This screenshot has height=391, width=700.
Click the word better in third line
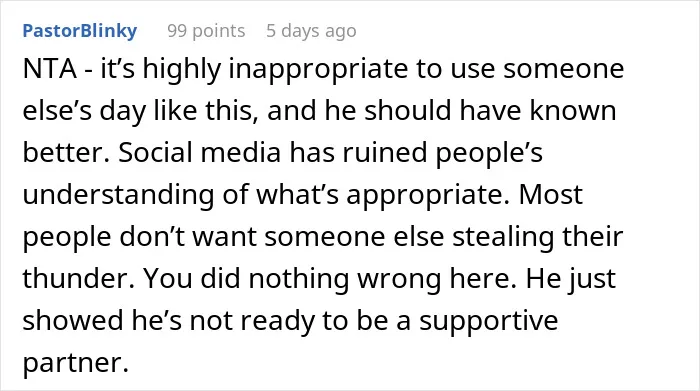click(x=66, y=152)
